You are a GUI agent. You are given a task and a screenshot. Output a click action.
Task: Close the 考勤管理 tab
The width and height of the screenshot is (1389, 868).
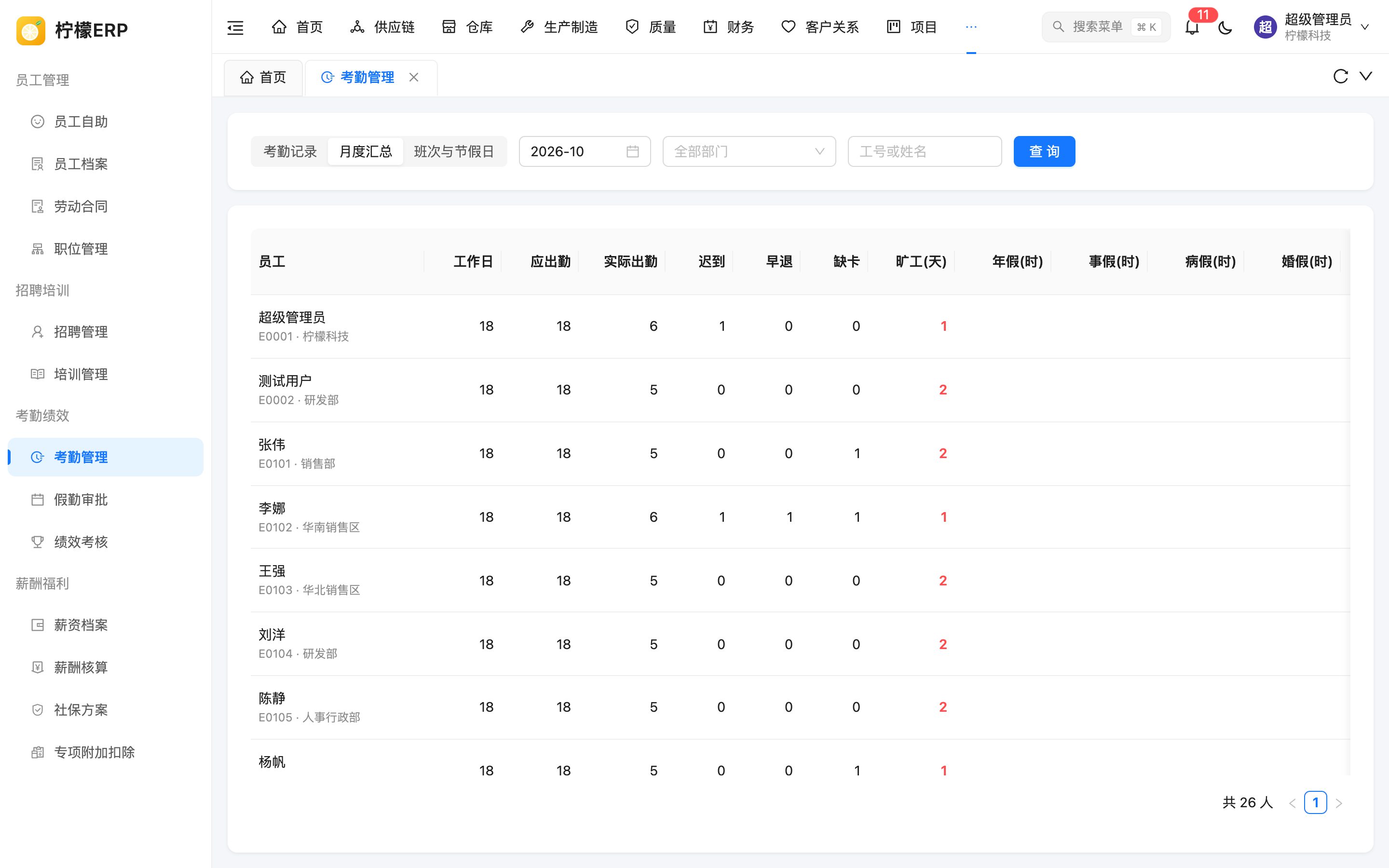coord(414,77)
